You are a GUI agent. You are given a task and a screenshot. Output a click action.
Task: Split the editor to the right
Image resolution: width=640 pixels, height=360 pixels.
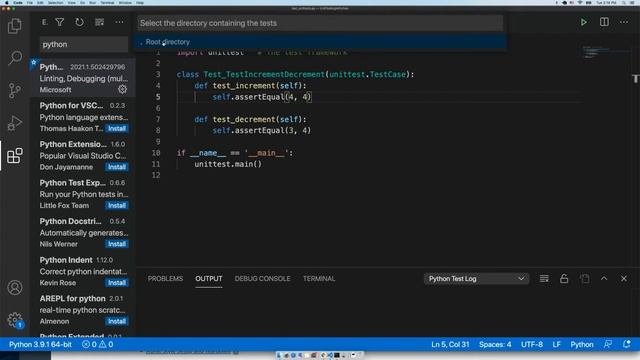coord(604,22)
